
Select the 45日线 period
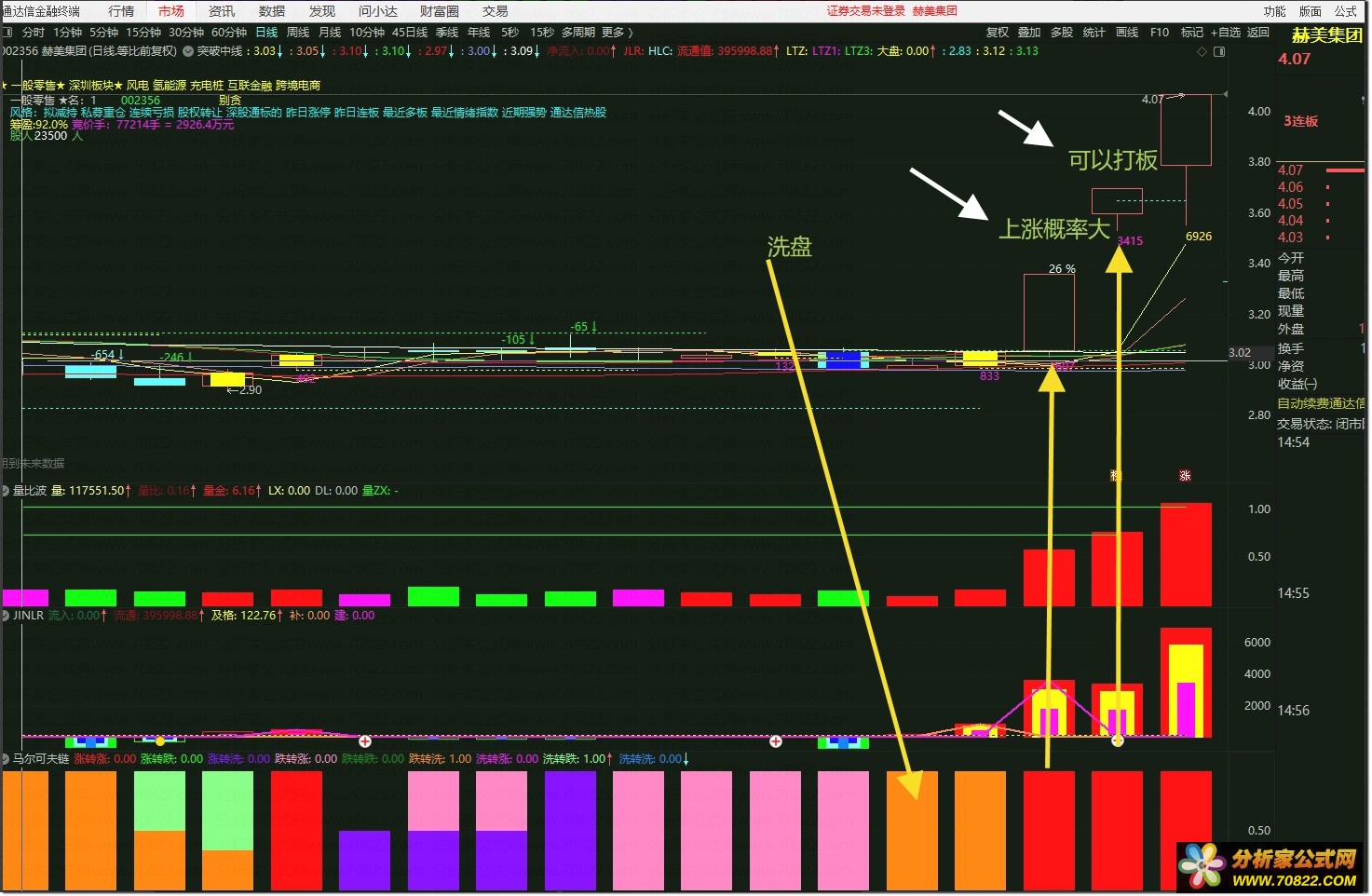tap(410, 33)
